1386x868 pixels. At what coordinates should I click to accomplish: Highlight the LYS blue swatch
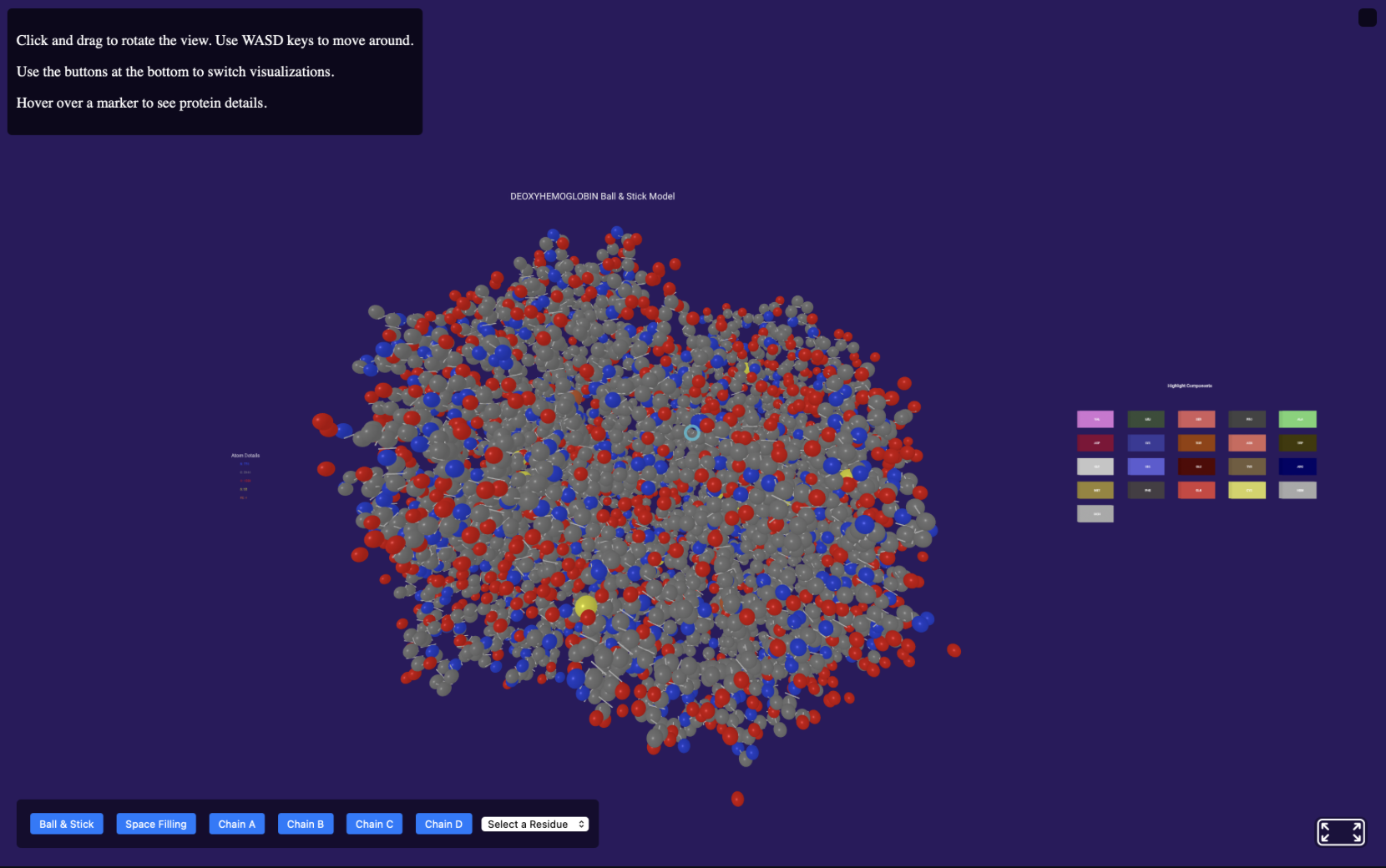(x=1146, y=442)
